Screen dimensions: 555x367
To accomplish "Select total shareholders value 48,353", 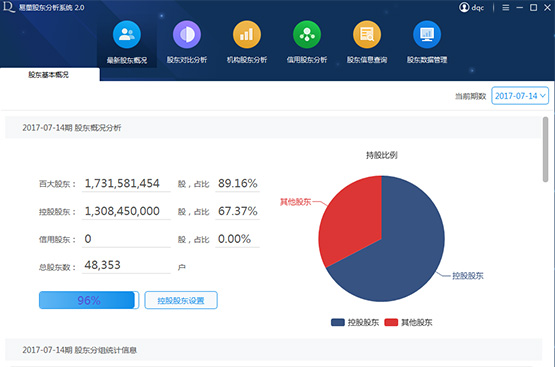I will 103,265.
